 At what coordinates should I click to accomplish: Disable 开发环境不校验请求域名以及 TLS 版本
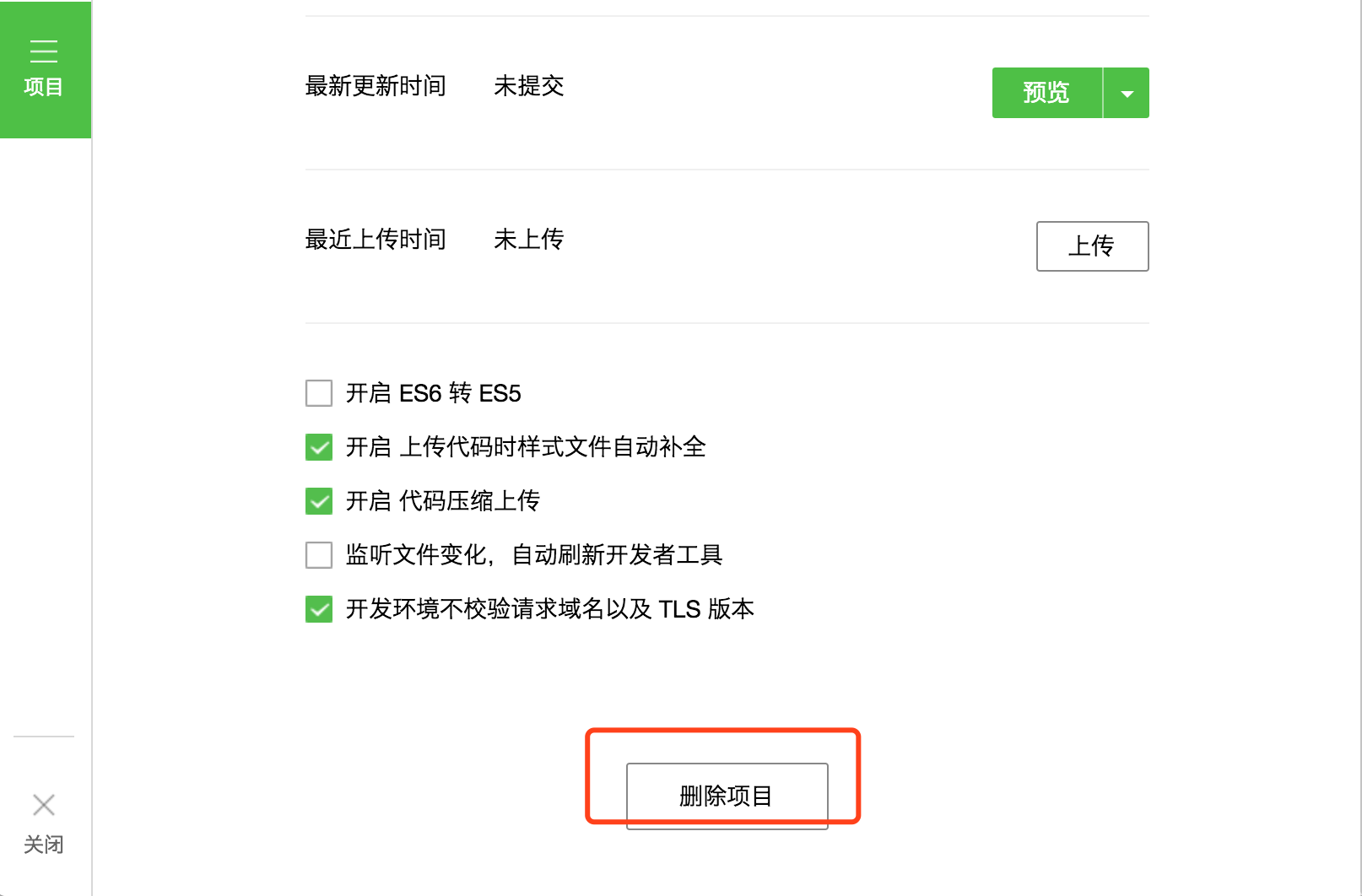[x=318, y=609]
